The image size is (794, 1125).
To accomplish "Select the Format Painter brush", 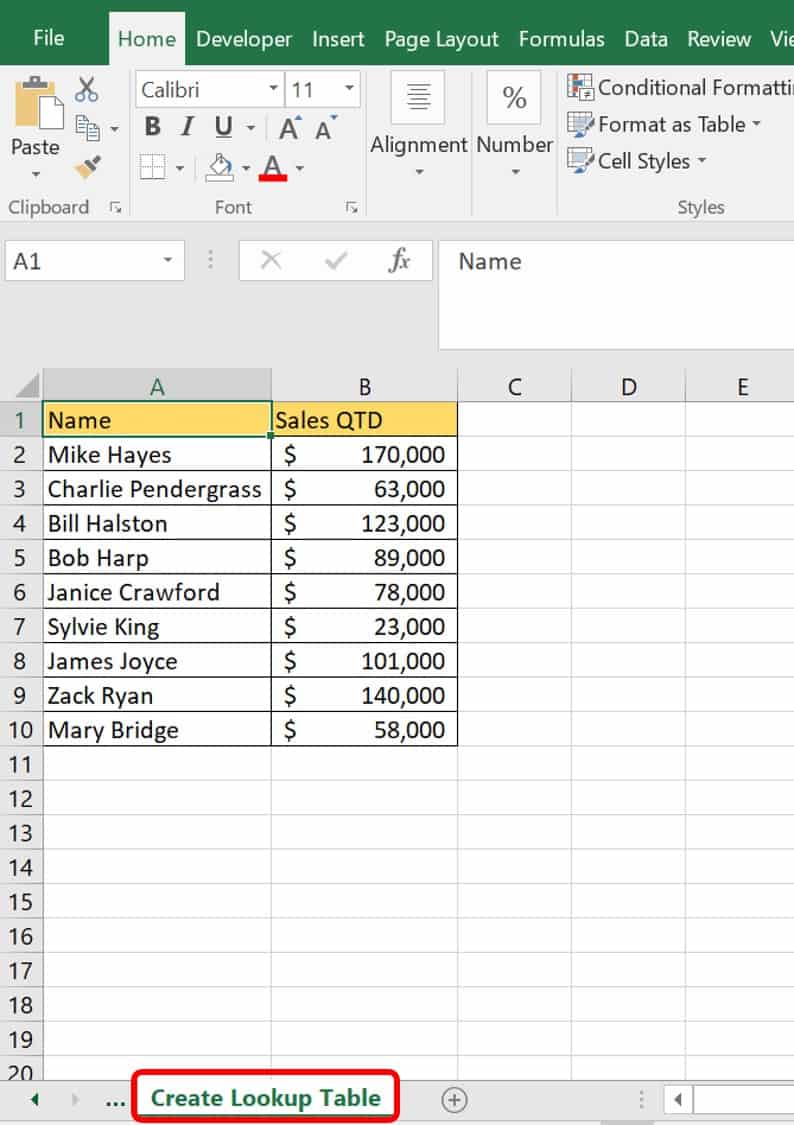I will 88,166.
